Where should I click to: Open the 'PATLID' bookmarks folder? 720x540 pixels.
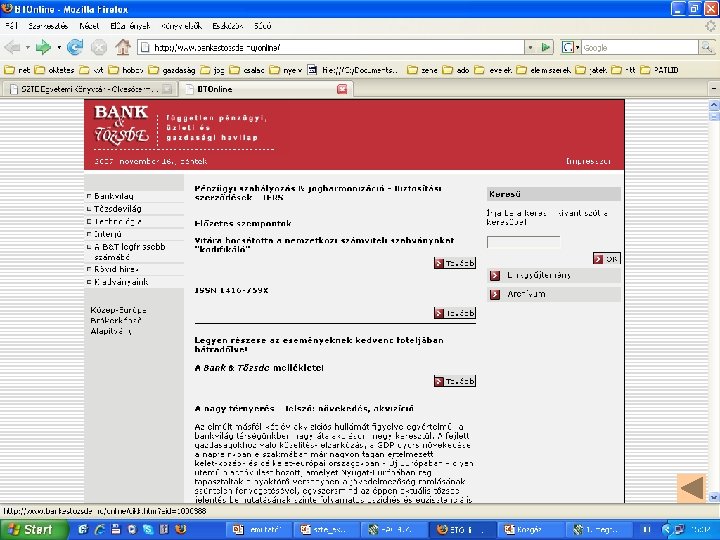(659, 70)
